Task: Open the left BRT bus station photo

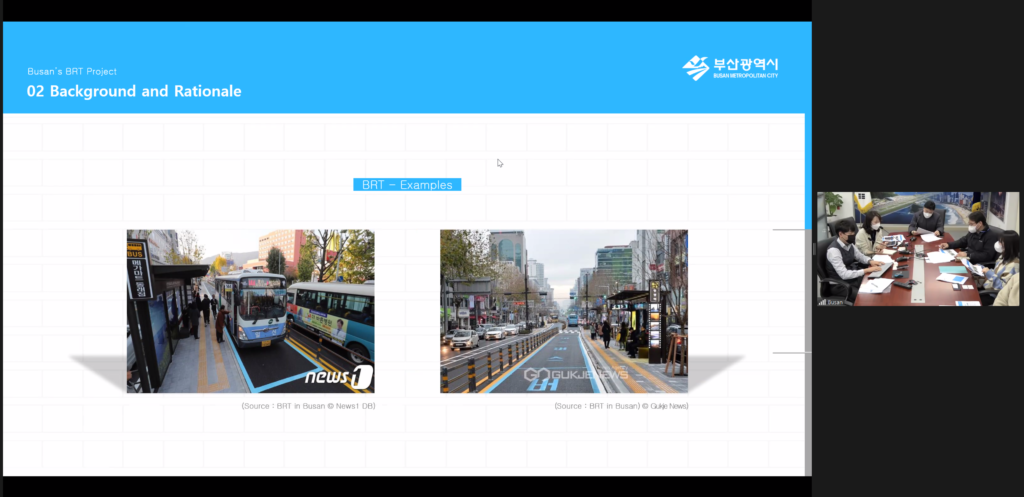Action: coord(250,311)
